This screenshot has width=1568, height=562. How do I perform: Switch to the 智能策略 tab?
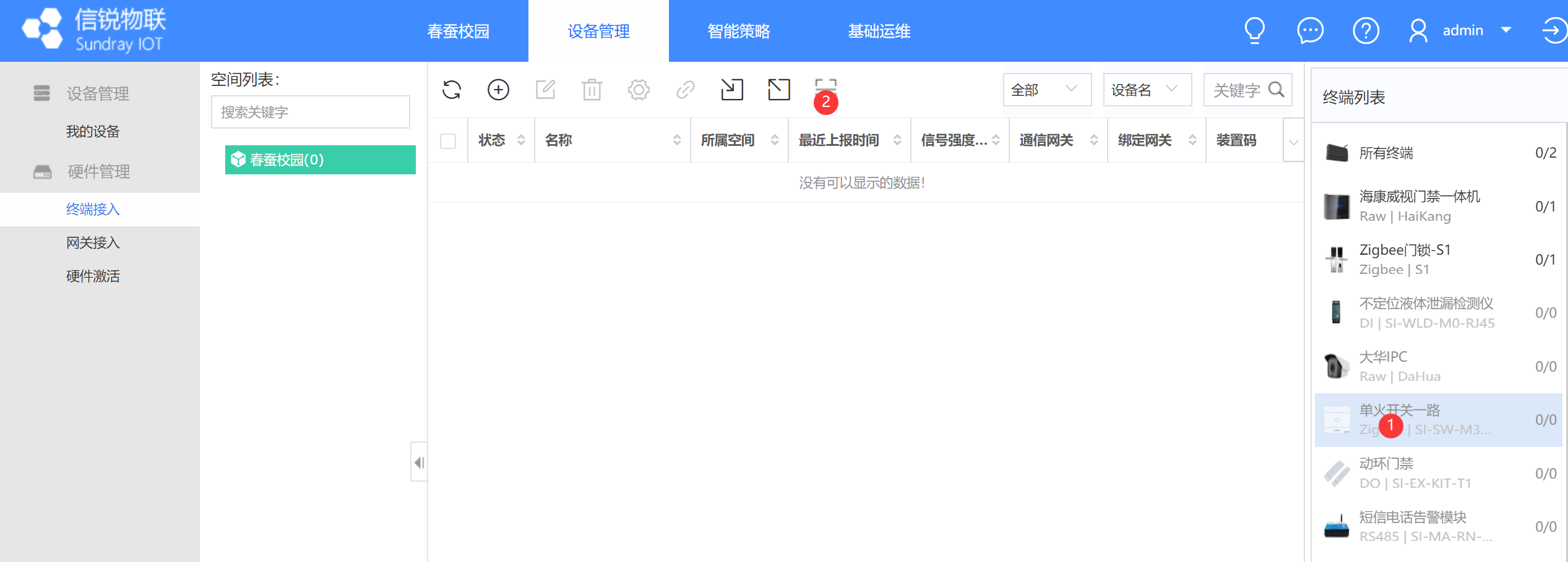tap(738, 31)
